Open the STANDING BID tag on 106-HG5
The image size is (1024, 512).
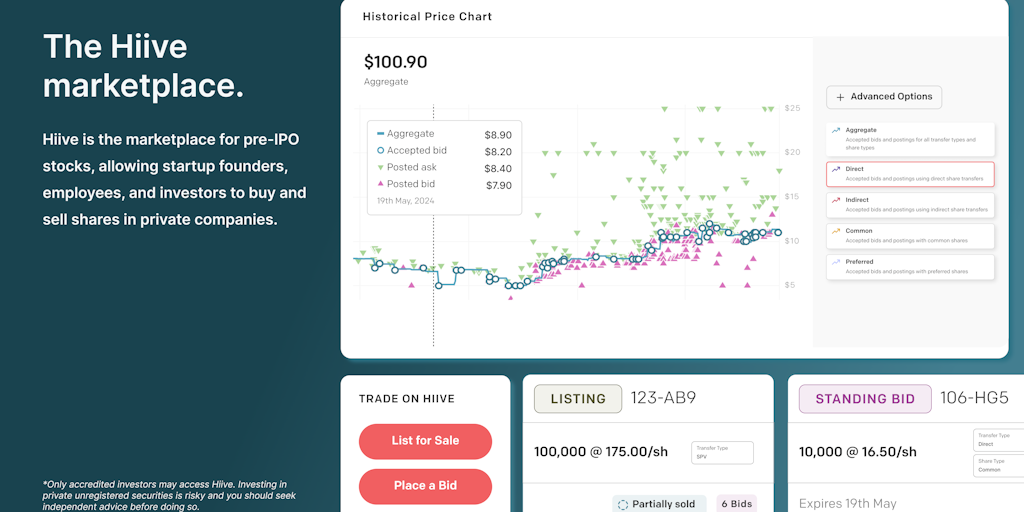click(864, 399)
